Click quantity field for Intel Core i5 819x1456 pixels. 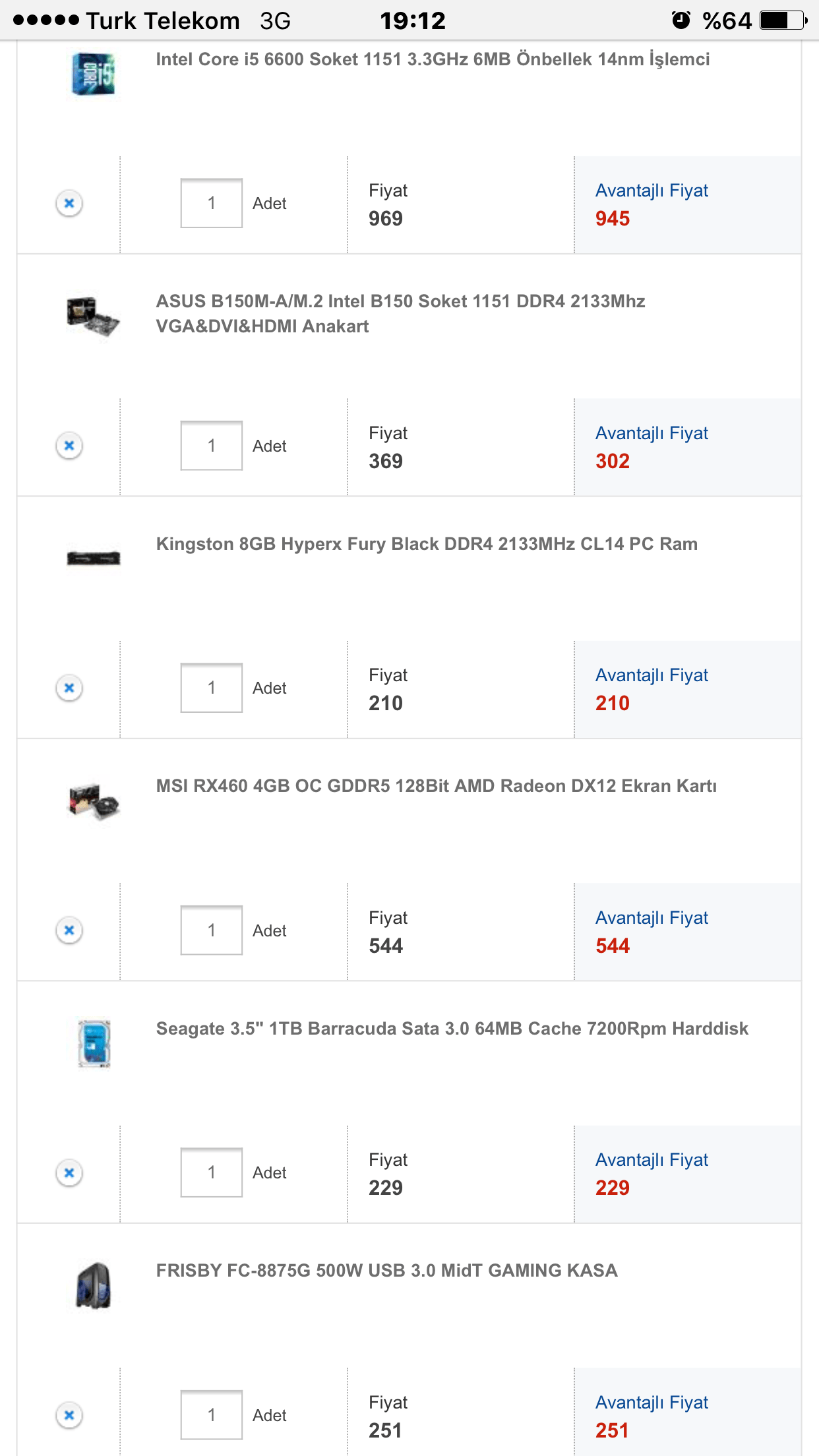click(x=212, y=203)
